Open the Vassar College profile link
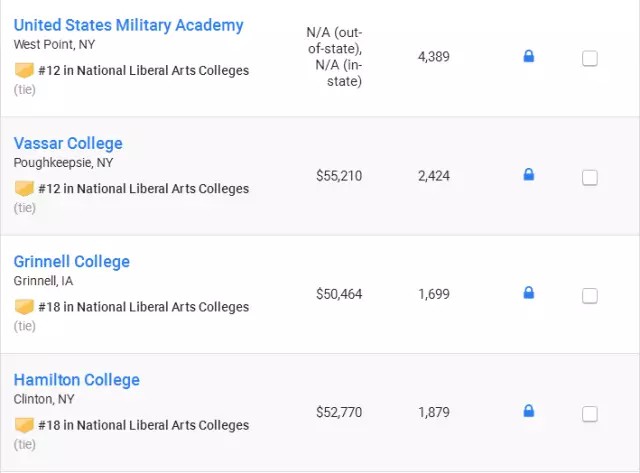Screen dimensions: 640x473 [x=68, y=143]
